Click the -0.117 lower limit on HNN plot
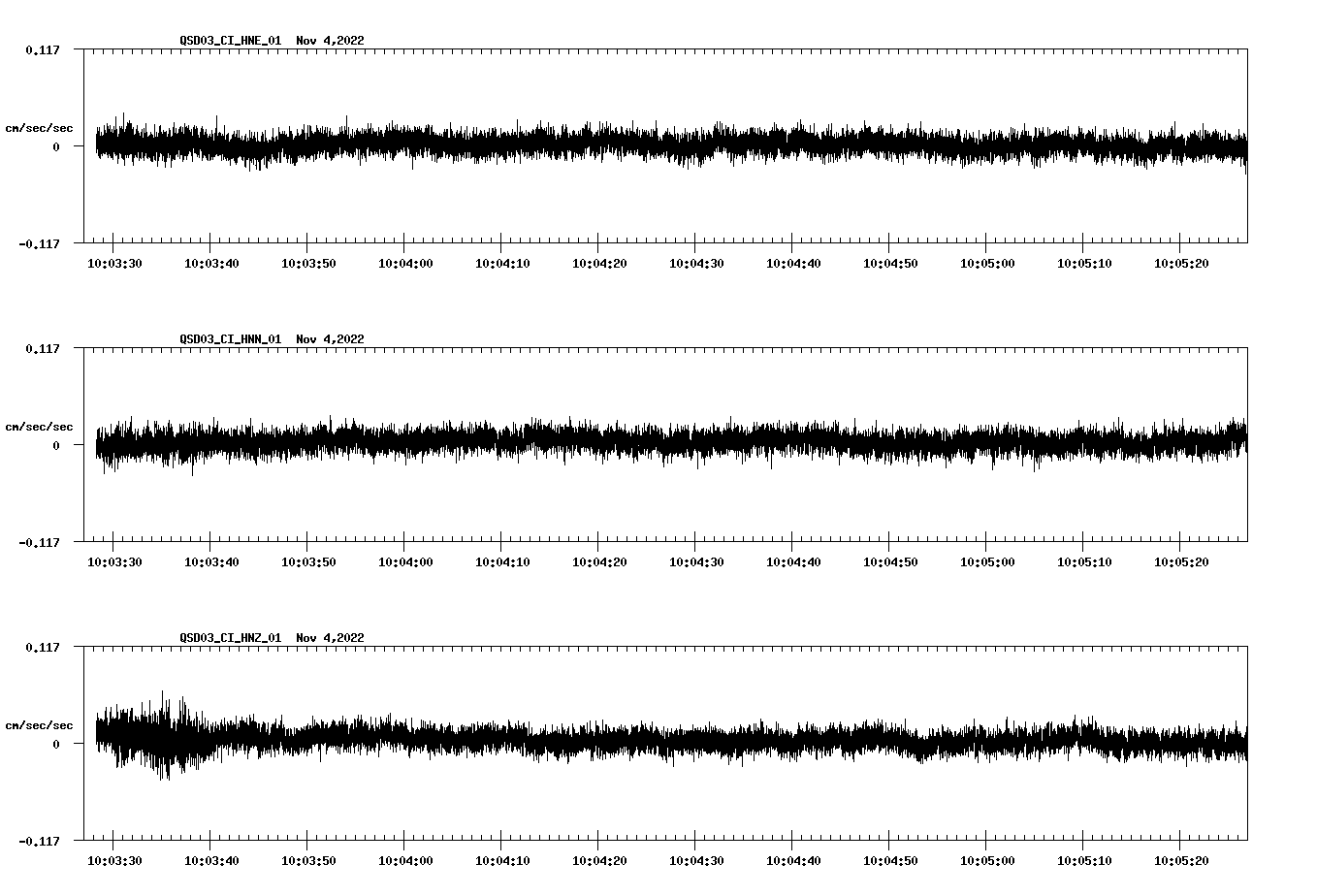 39,542
